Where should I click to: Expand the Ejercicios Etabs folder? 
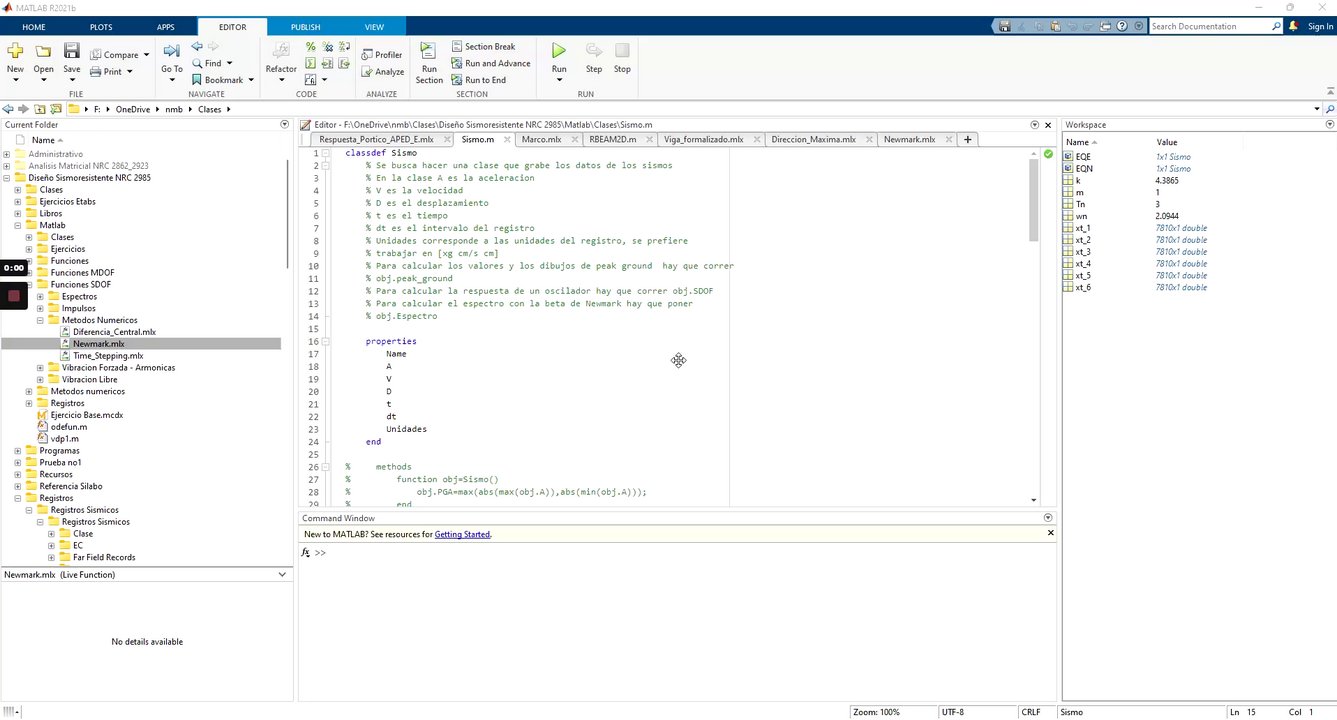(18, 202)
